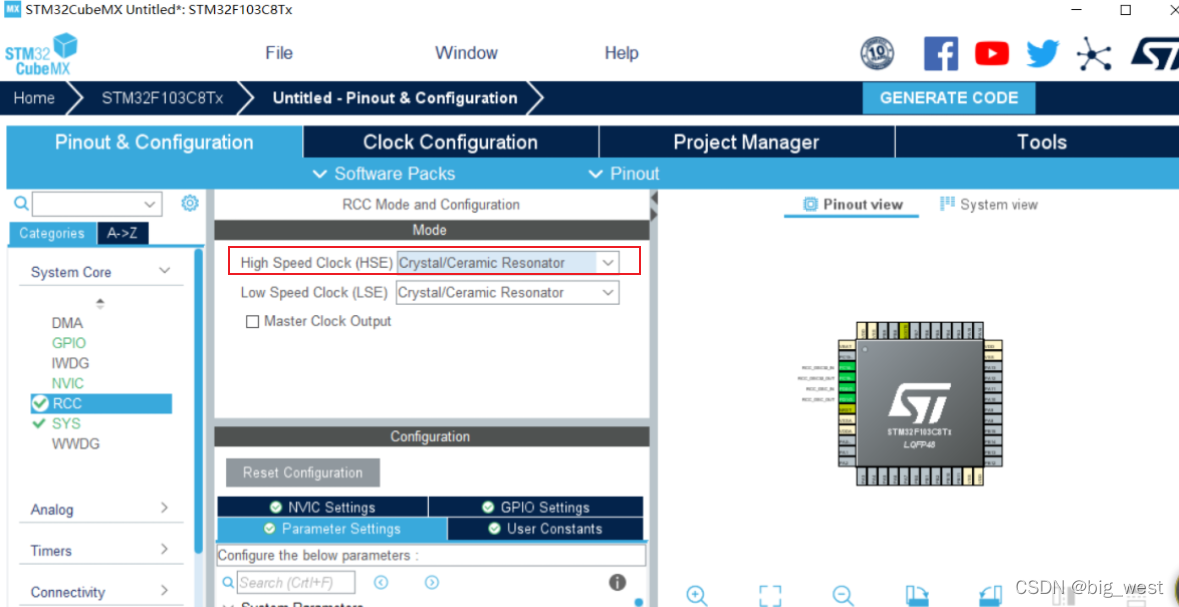Click the parameter info icon

point(617,582)
